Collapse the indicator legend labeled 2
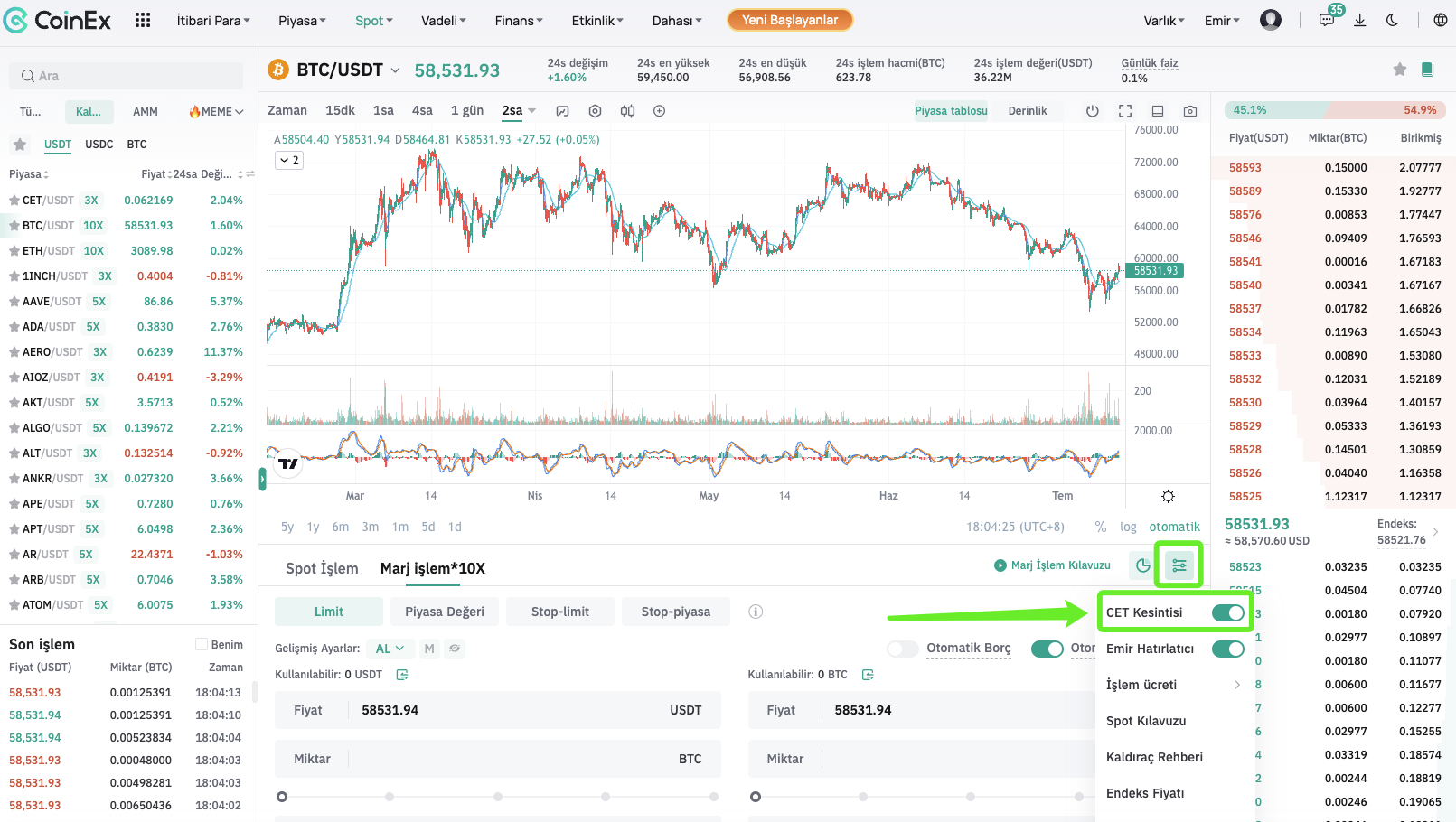 (288, 160)
